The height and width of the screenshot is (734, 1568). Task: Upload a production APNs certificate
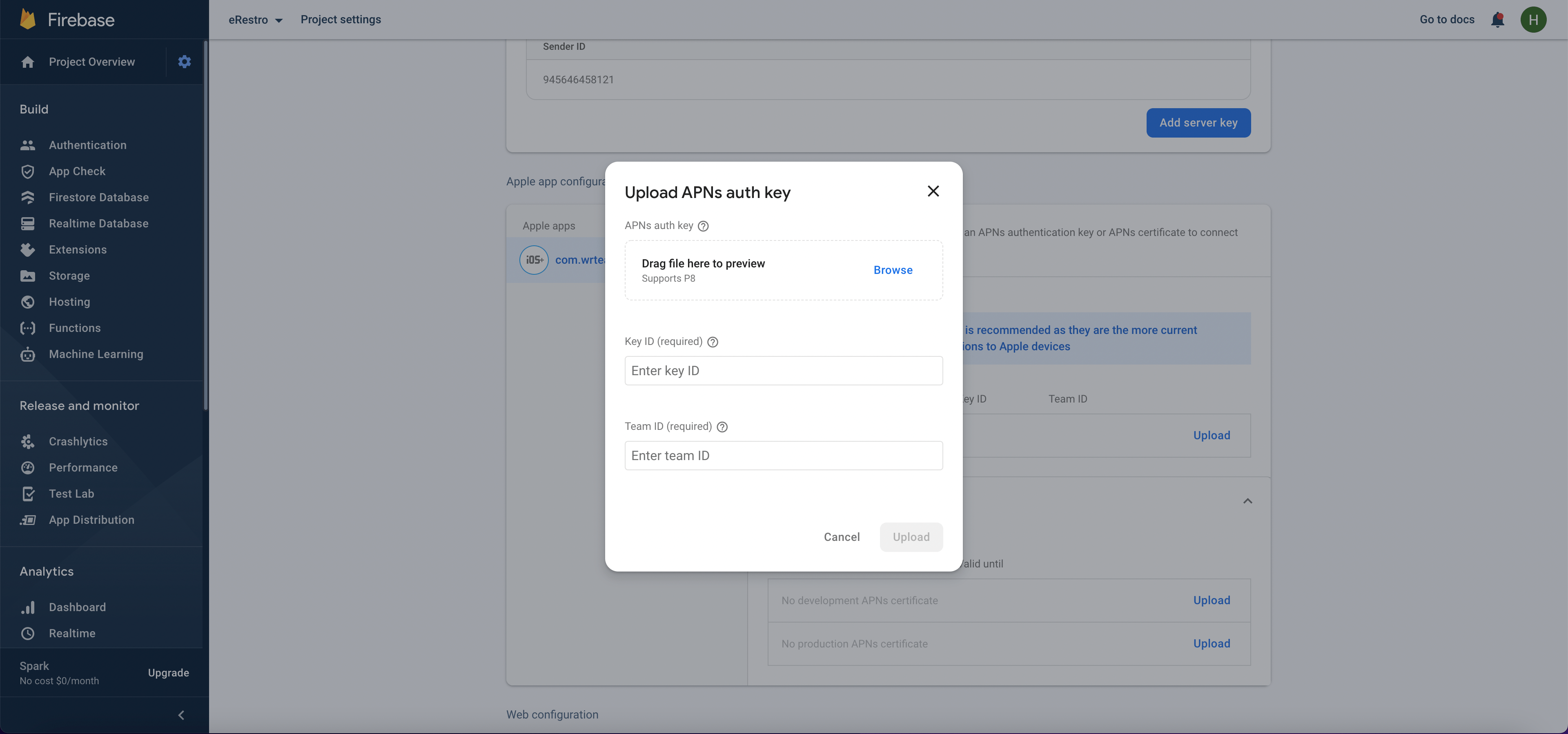pos(1211,643)
